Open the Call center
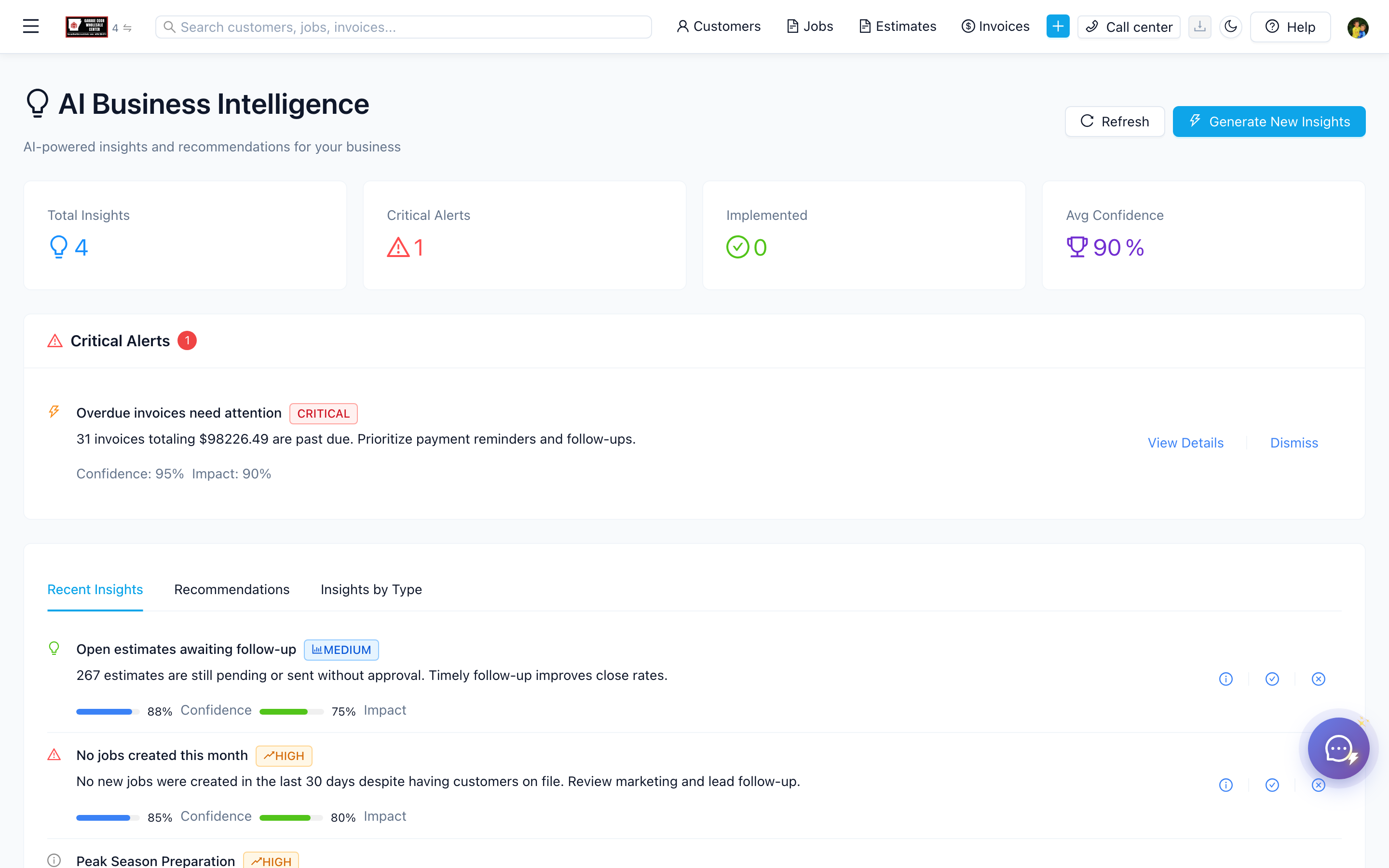 pos(1129,27)
